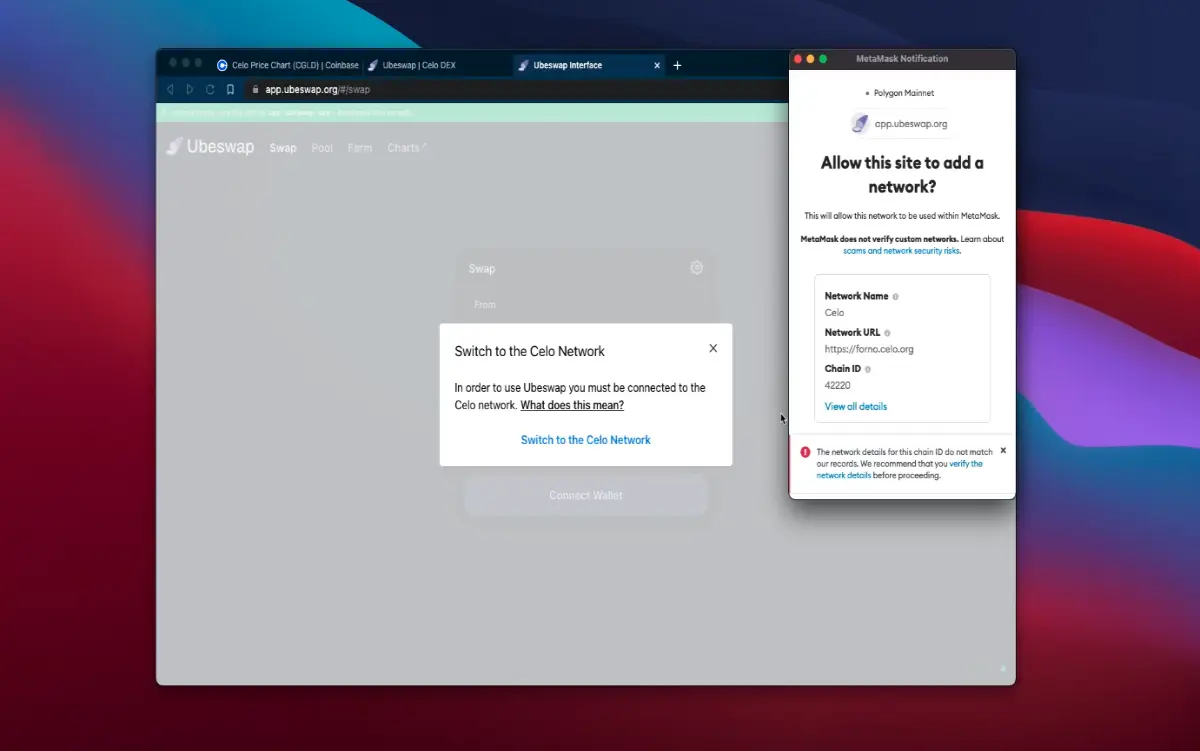Click the Network Name value Celo

[834, 312]
